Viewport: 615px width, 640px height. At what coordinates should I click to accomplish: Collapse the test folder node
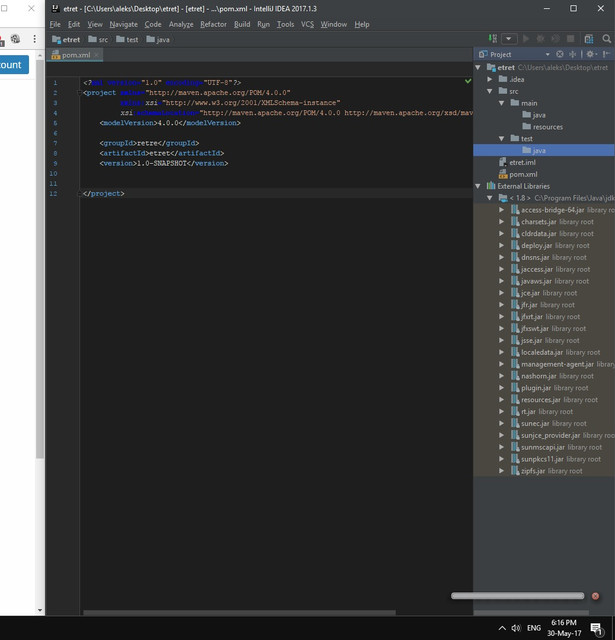[502, 139]
